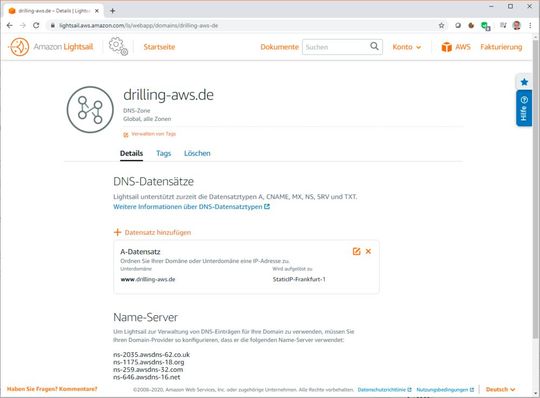
Task: Click Haben Sie Fragen? Kommentare? link
Action: [52, 389]
